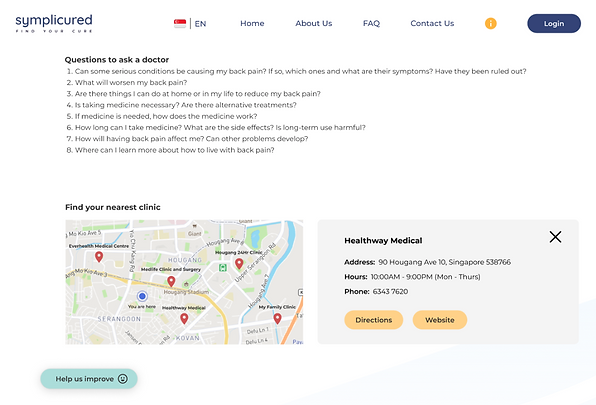The height and width of the screenshot is (405, 596).
Task: Select the Medlife Clinic and Surgery pin
Action: pyautogui.click(x=171, y=281)
